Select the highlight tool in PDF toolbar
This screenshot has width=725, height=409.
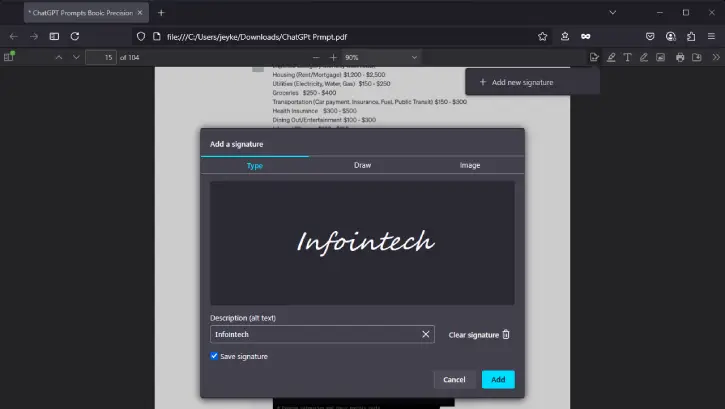(x=611, y=57)
